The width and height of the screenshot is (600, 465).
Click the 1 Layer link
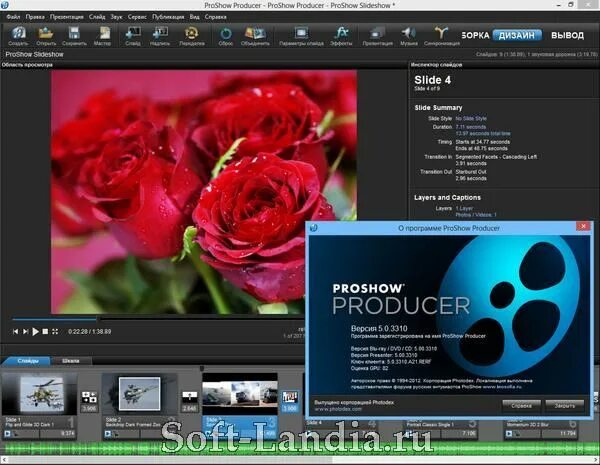[464, 208]
